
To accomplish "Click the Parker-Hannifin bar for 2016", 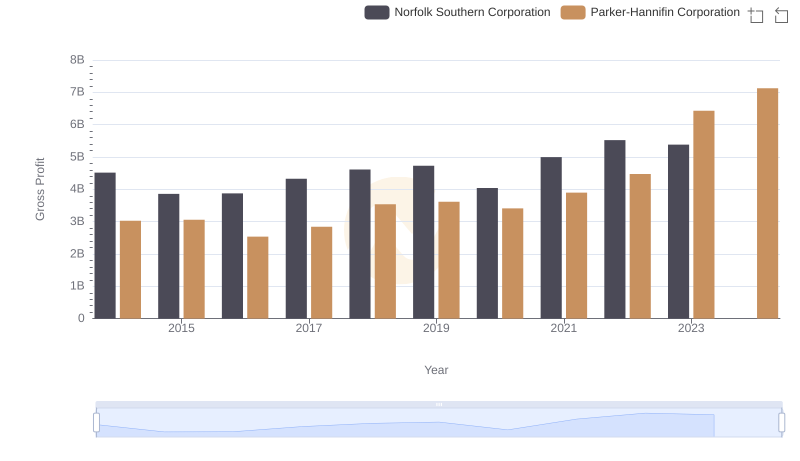I will click(258, 277).
